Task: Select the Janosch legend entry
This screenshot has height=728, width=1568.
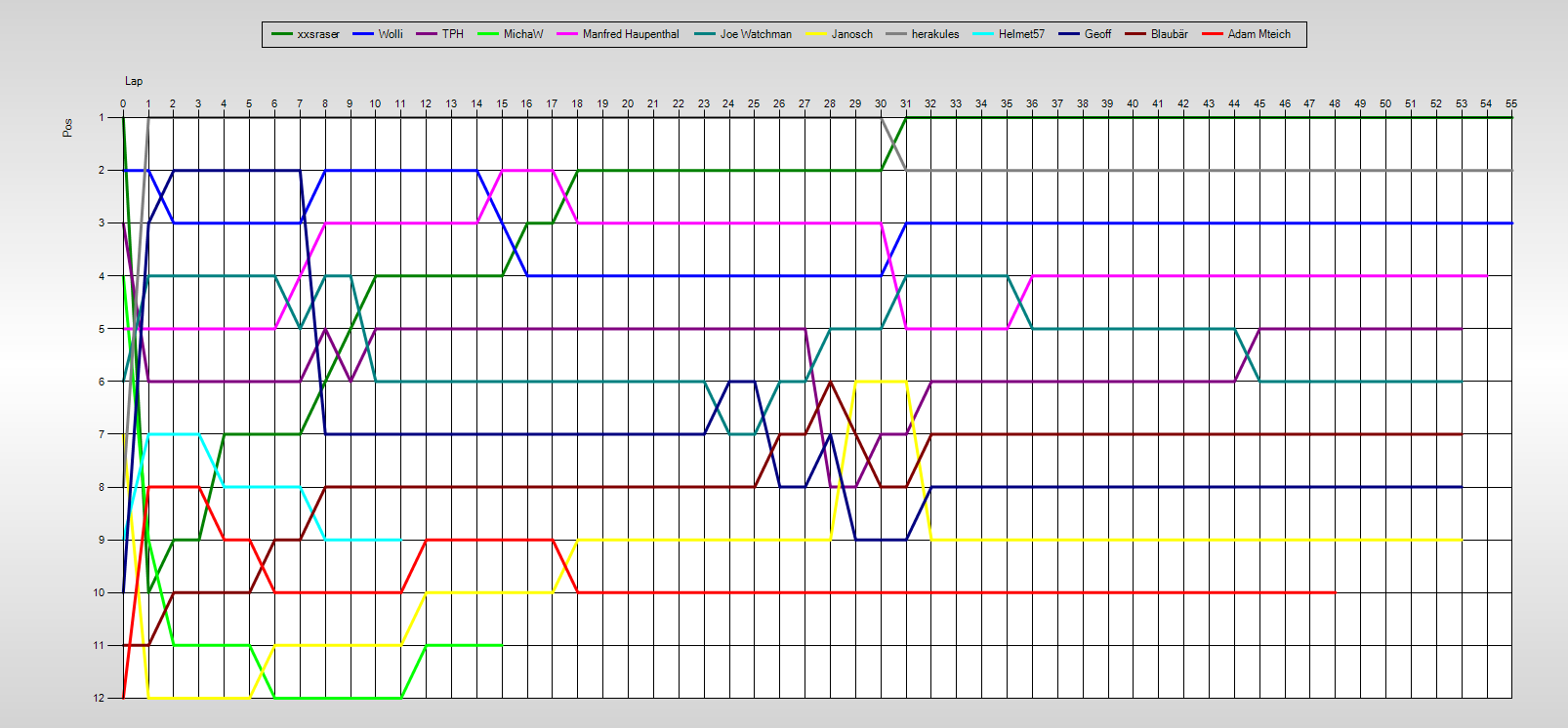Action: pos(840,34)
